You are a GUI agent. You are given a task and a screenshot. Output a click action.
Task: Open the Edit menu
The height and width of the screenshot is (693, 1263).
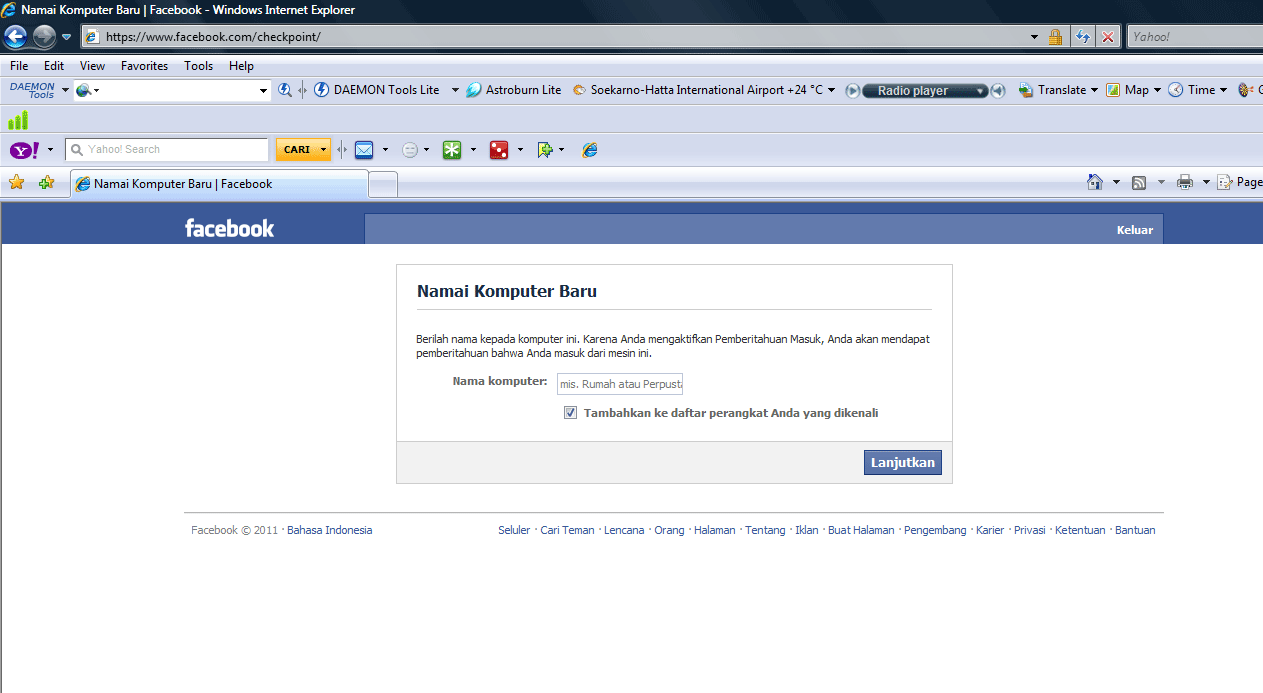click(54, 66)
